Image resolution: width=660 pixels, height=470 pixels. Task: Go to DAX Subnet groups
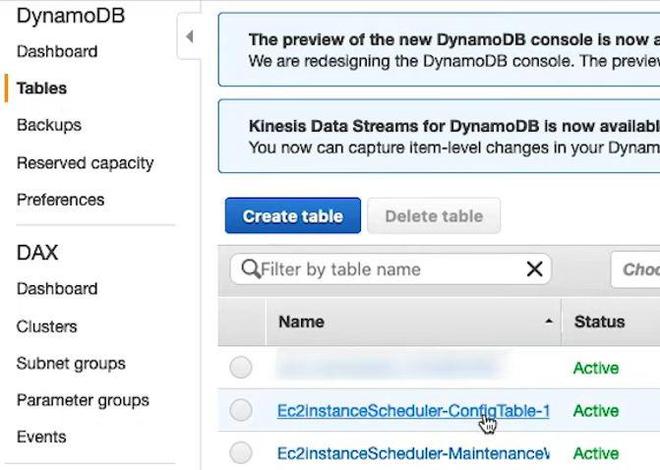click(71, 363)
